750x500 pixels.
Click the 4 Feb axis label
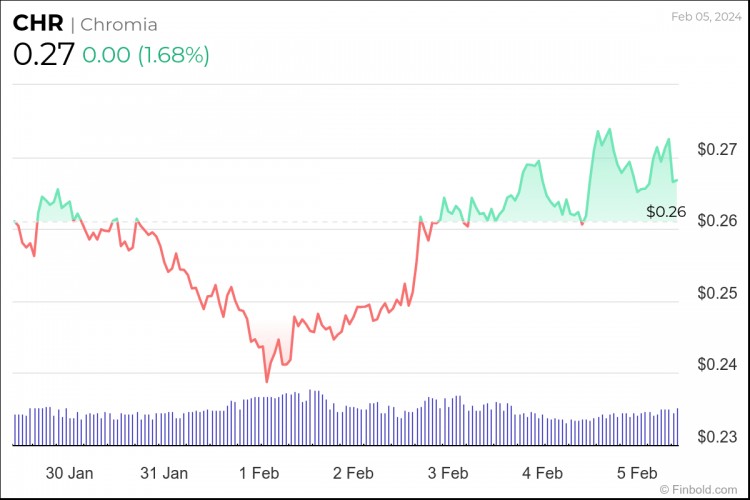pos(542,473)
